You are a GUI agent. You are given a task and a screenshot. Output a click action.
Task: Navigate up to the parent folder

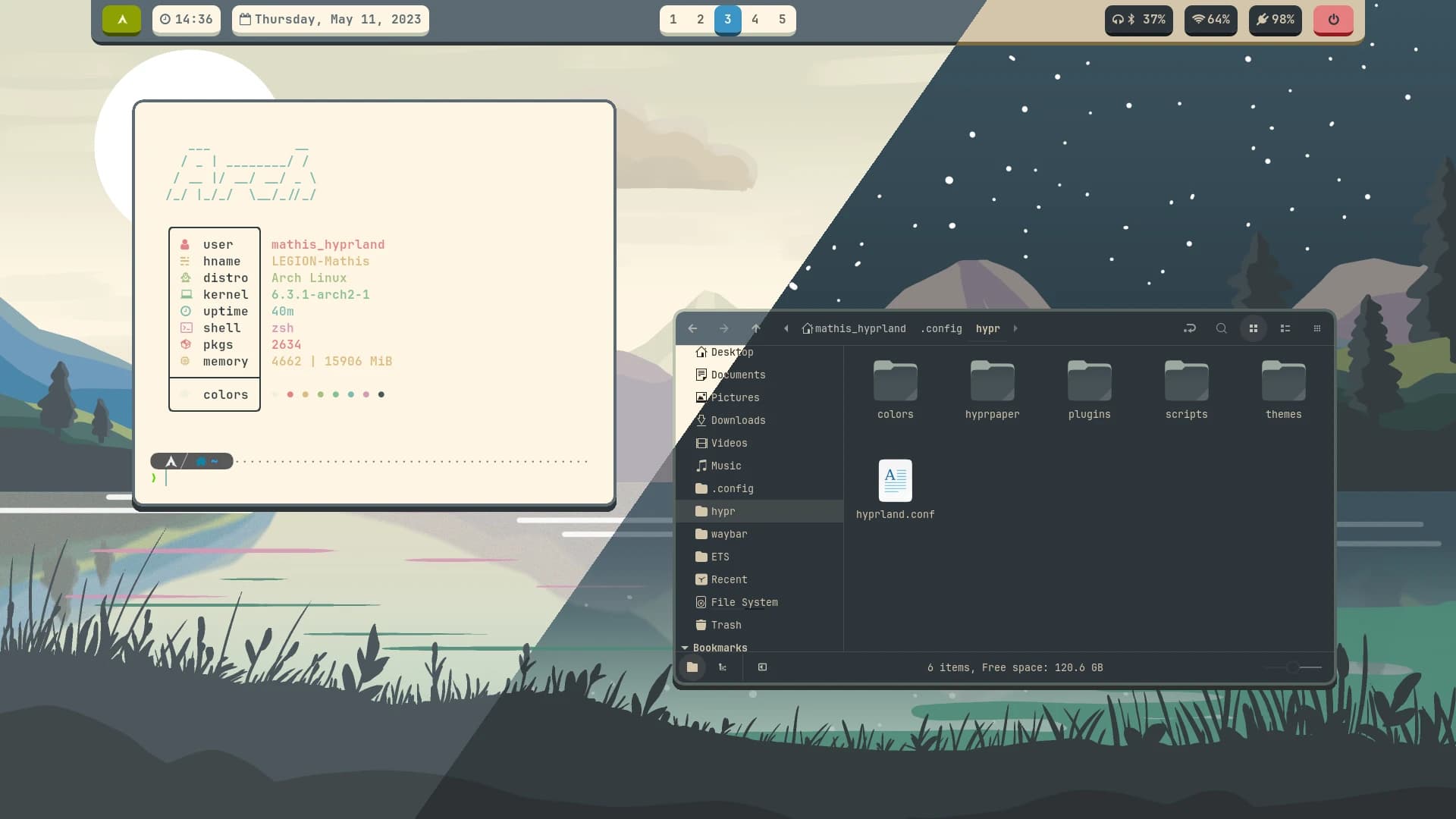point(755,328)
